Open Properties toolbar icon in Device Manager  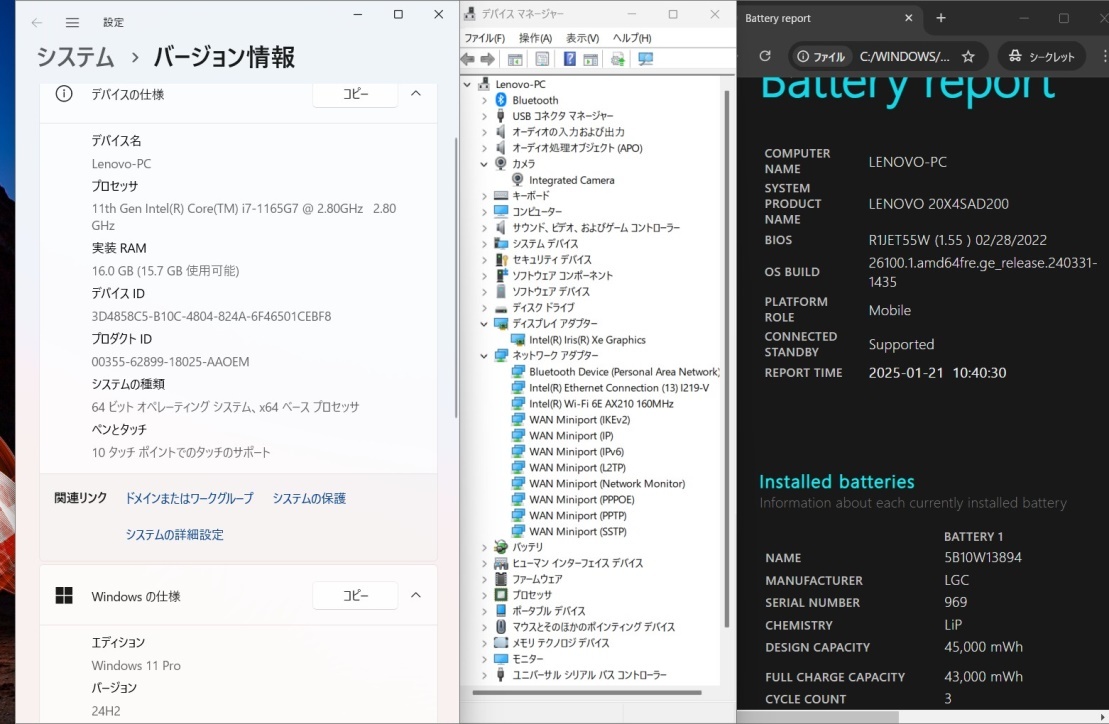click(x=542, y=59)
